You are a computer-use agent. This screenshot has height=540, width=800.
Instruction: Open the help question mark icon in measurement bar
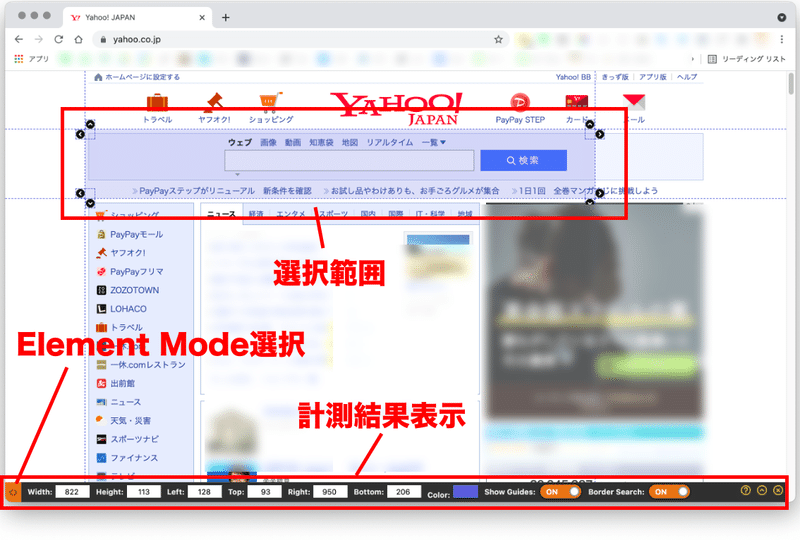click(x=745, y=490)
